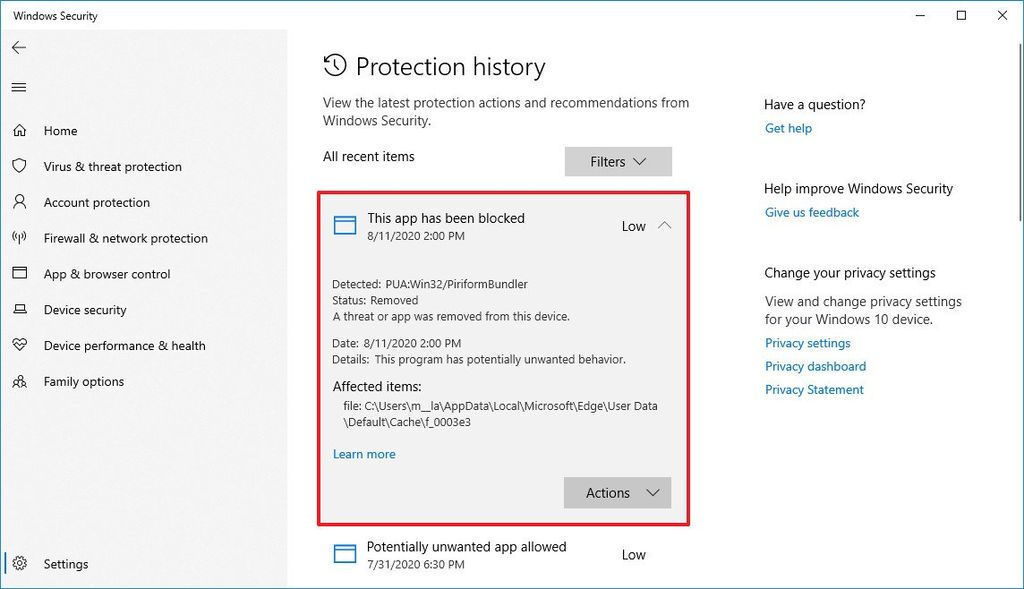Viewport: 1024px width, 589px height.
Task: Open the 'Privacy dashboard' link
Action: click(x=815, y=366)
